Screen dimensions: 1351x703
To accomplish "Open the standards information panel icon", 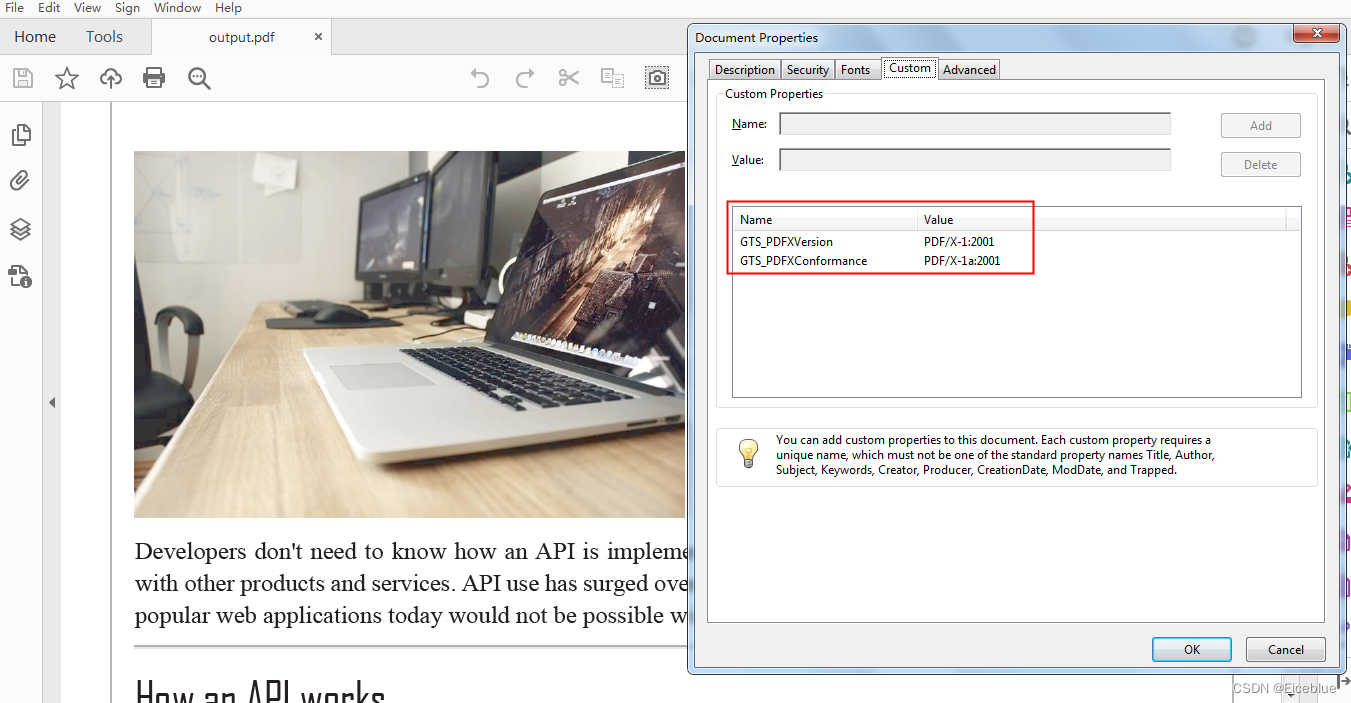I will click(x=20, y=276).
